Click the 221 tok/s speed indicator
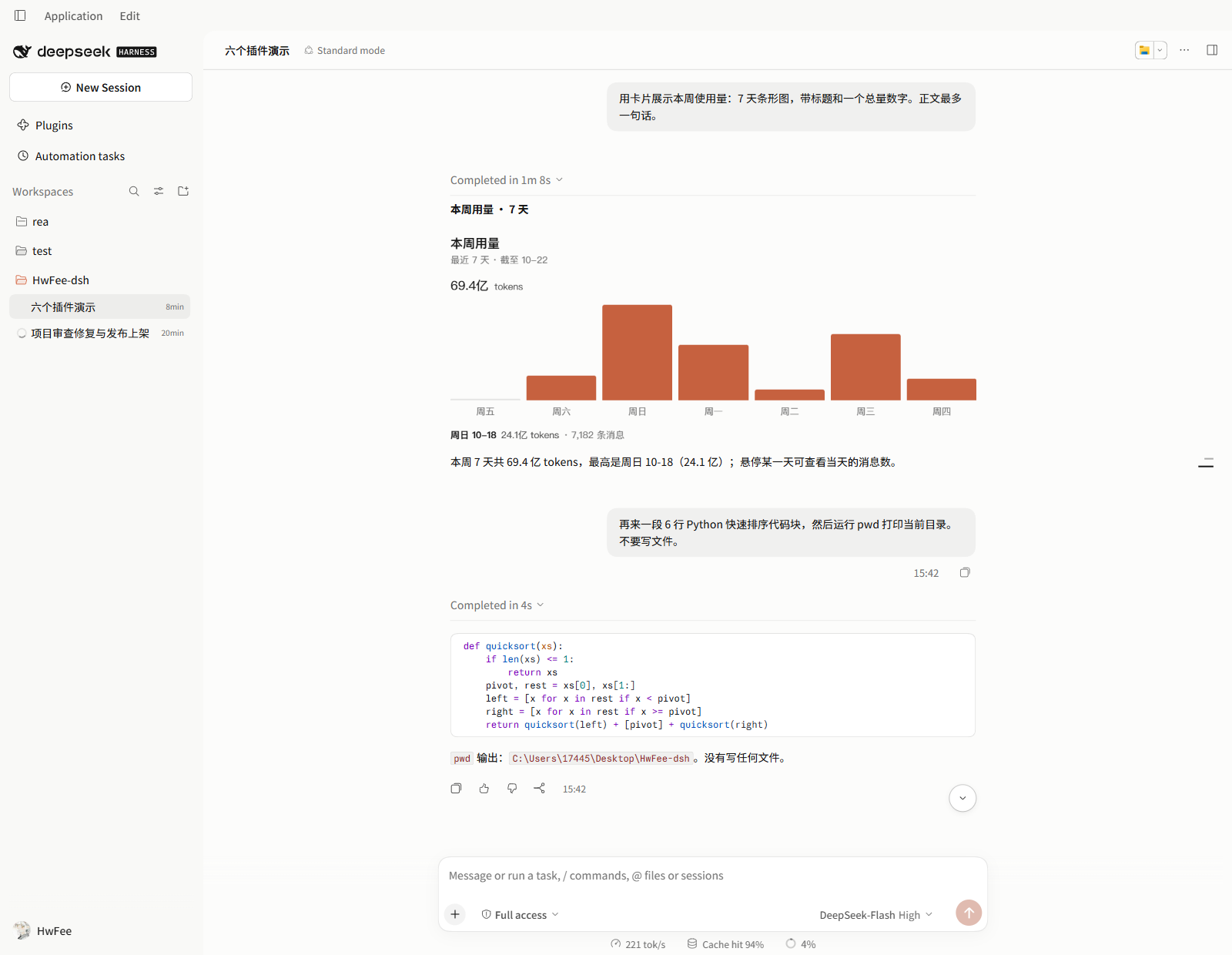Image resolution: width=1232 pixels, height=955 pixels. pyautogui.click(x=638, y=944)
